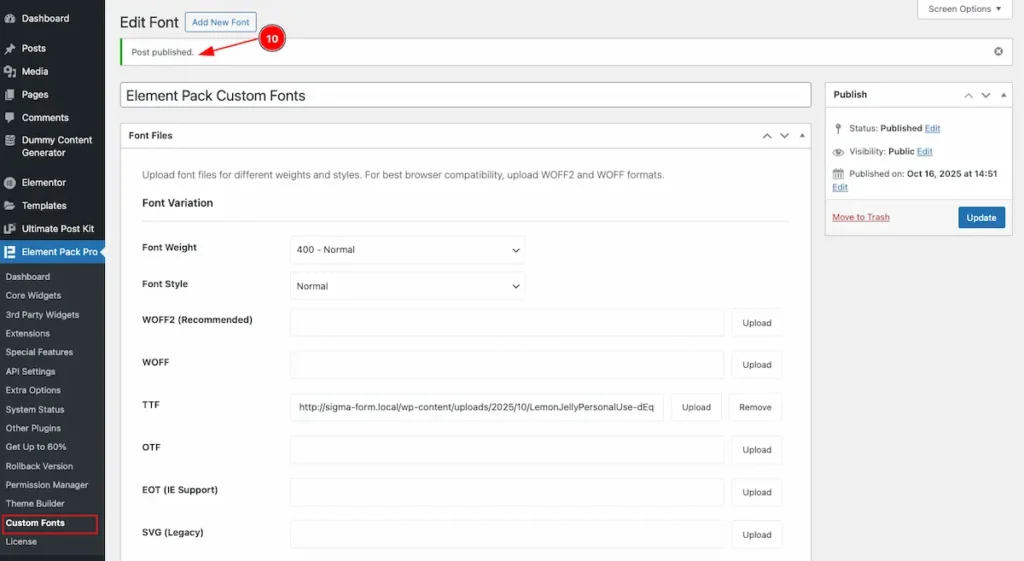Collapse the Font Files panel toggle arrow
The width and height of the screenshot is (1024, 561).
click(802, 135)
